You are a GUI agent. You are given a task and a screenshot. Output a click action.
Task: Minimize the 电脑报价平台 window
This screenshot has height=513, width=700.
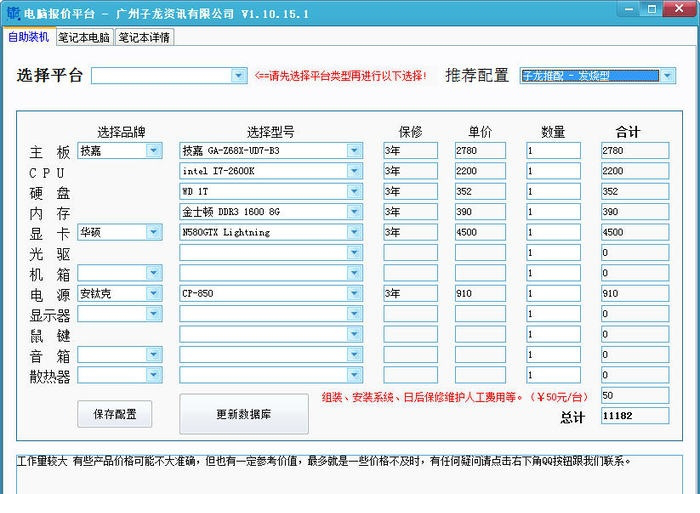629,9
